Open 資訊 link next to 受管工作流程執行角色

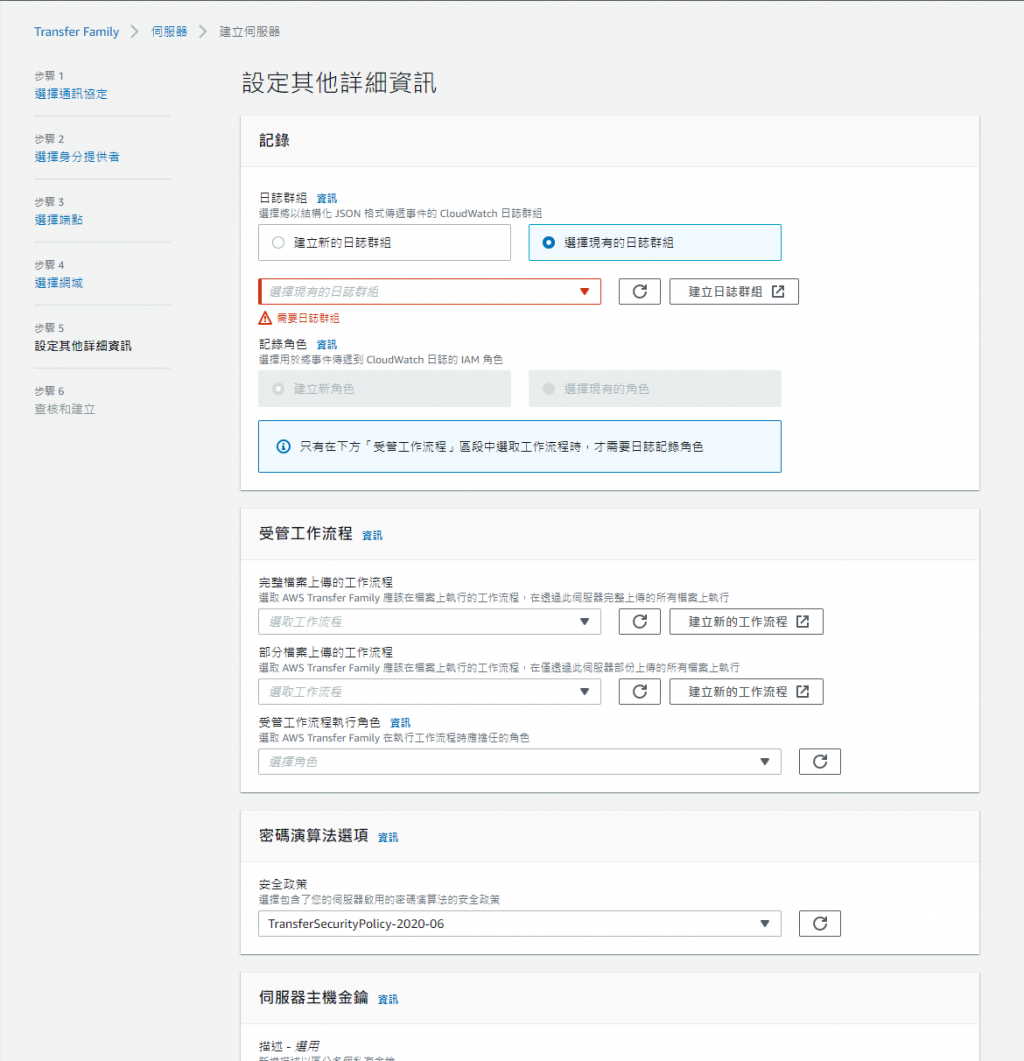(x=401, y=723)
